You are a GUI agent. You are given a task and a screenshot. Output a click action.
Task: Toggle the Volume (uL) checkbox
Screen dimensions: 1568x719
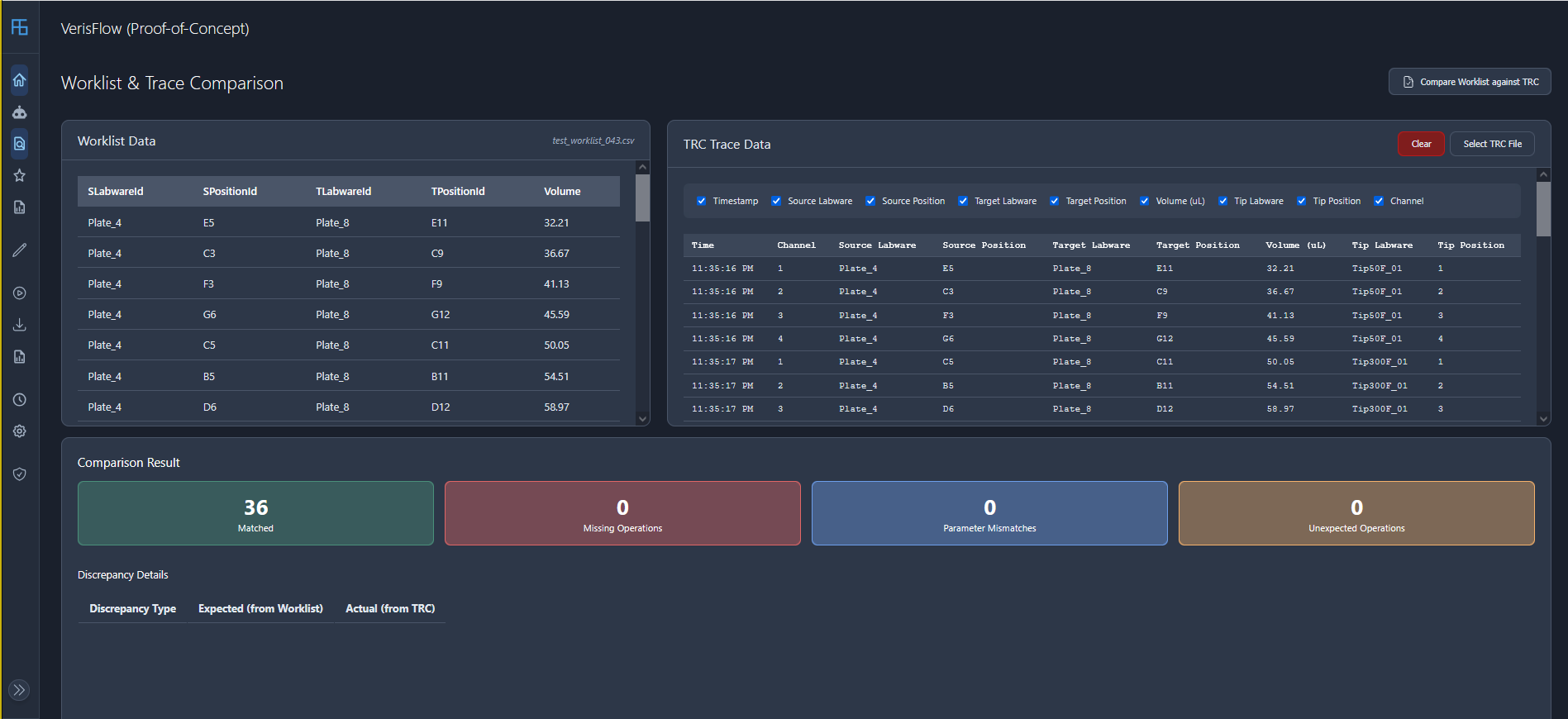coord(1144,201)
